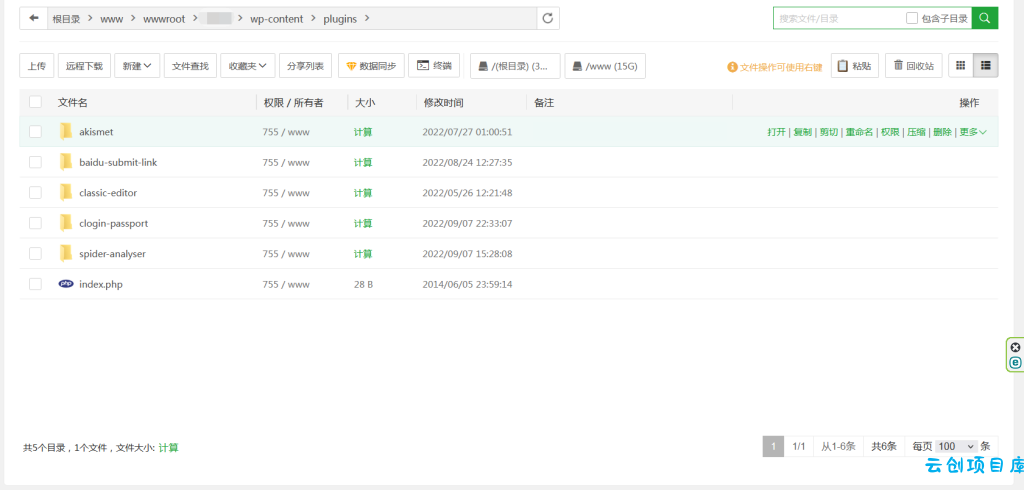Viewport: 1024px width, 490px height.
Task: Check the classic-editor row checkbox
Action: [x=35, y=193]
